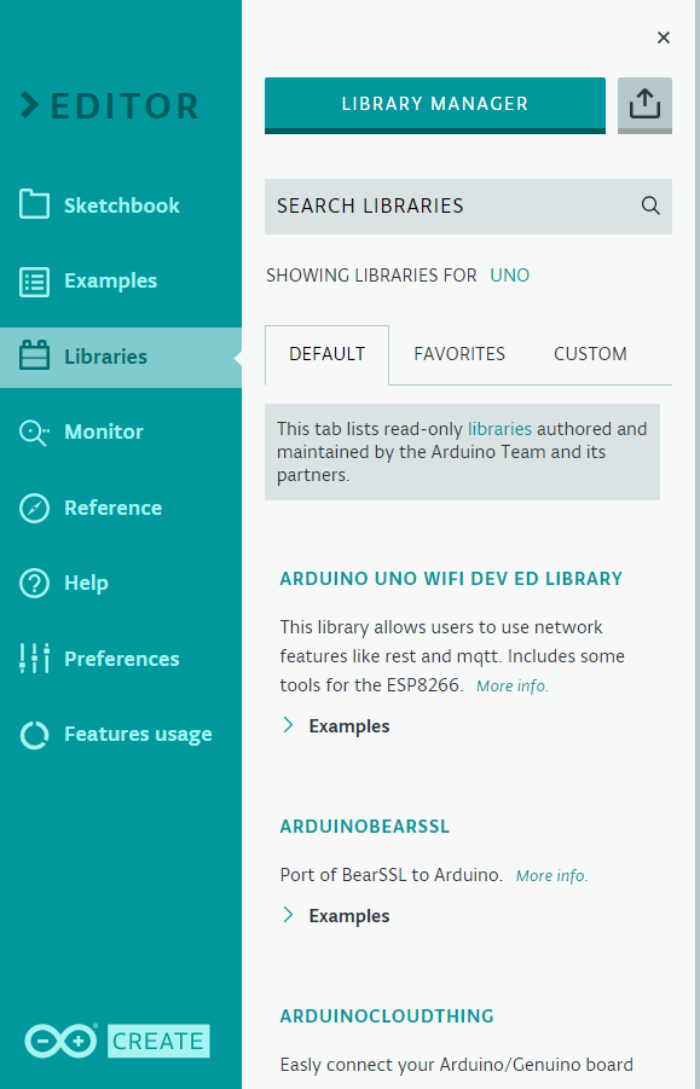Follow the 'libraries' link in info box
Image resolution: width=700 pixels, height=1089 pixels.
[x=499, y=429]
